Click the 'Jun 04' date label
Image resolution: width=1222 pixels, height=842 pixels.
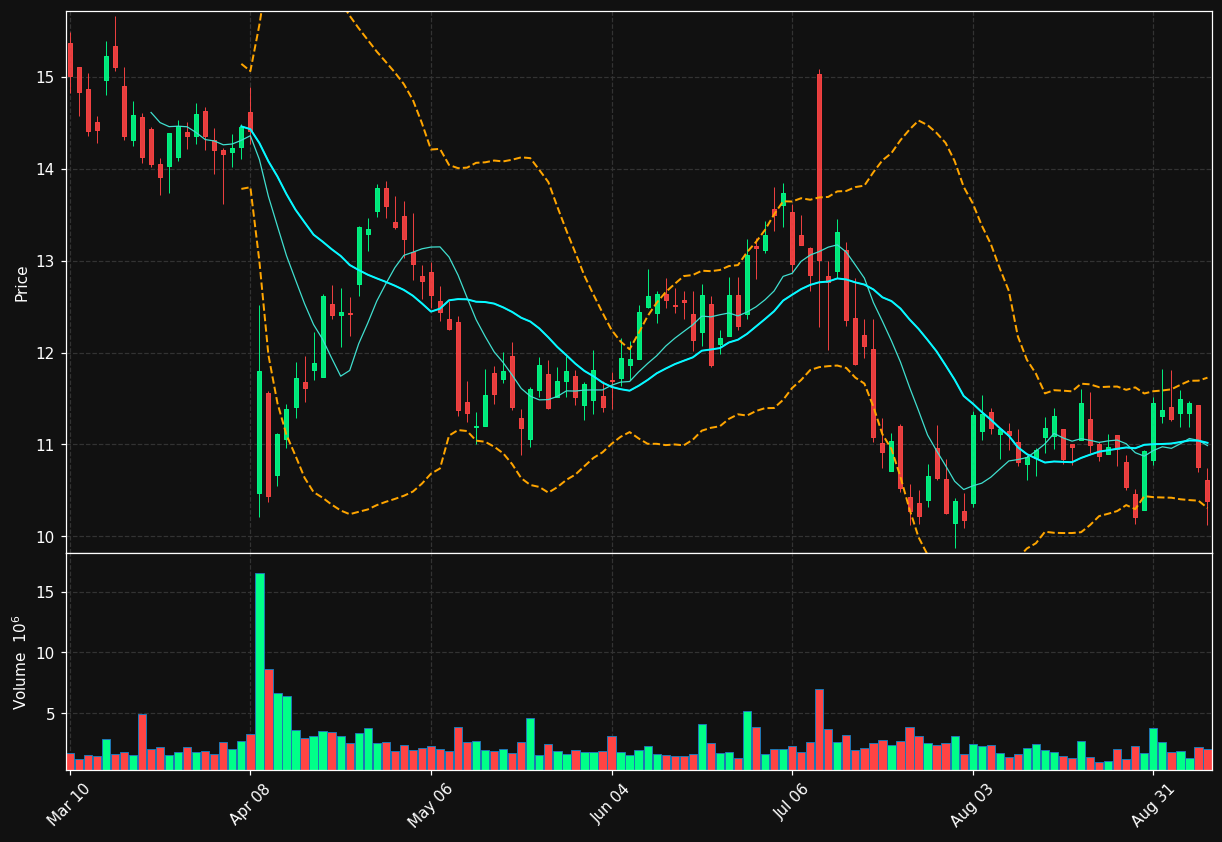[610, 804]
